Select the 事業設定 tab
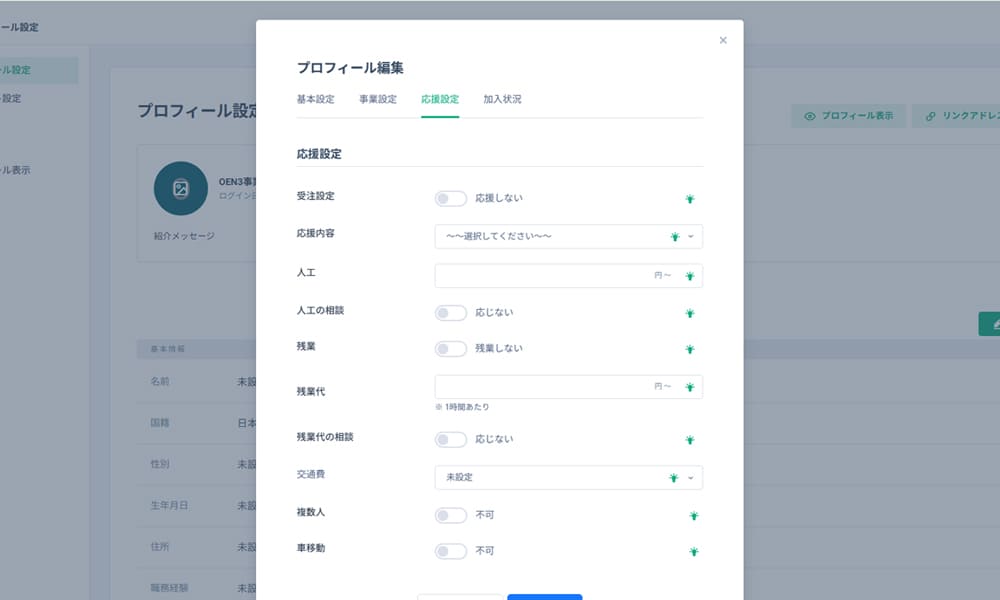 click(x=378, y=100)
